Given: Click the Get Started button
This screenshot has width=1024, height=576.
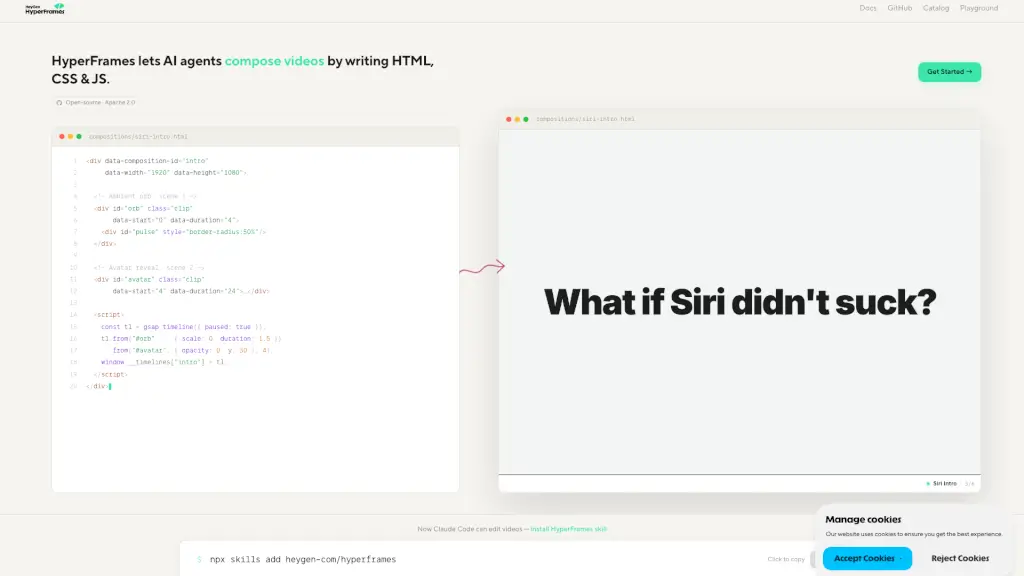Looking at the screenshot, I should pos(950,72).
